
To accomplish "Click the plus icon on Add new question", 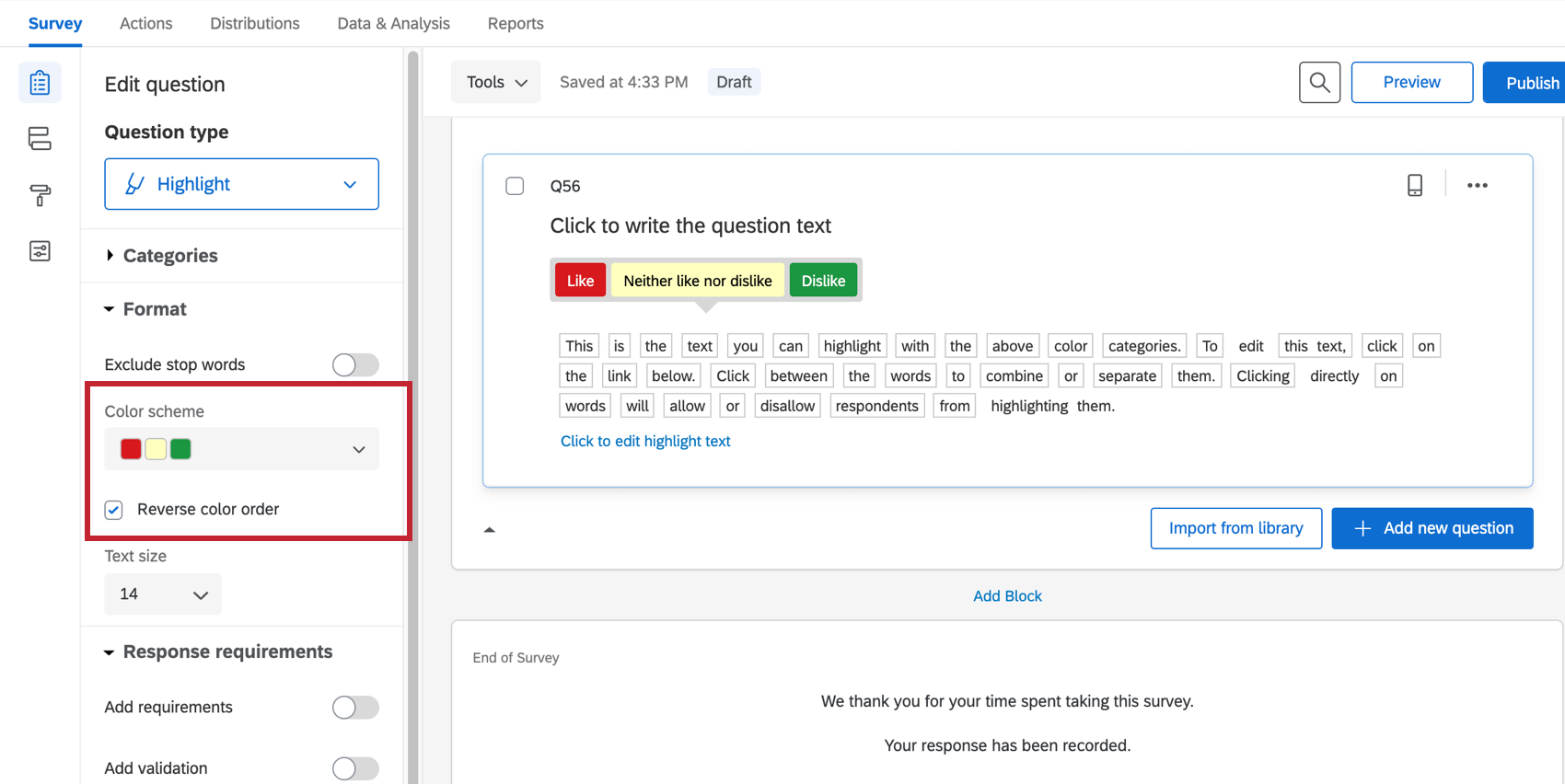I will 1363,528.
